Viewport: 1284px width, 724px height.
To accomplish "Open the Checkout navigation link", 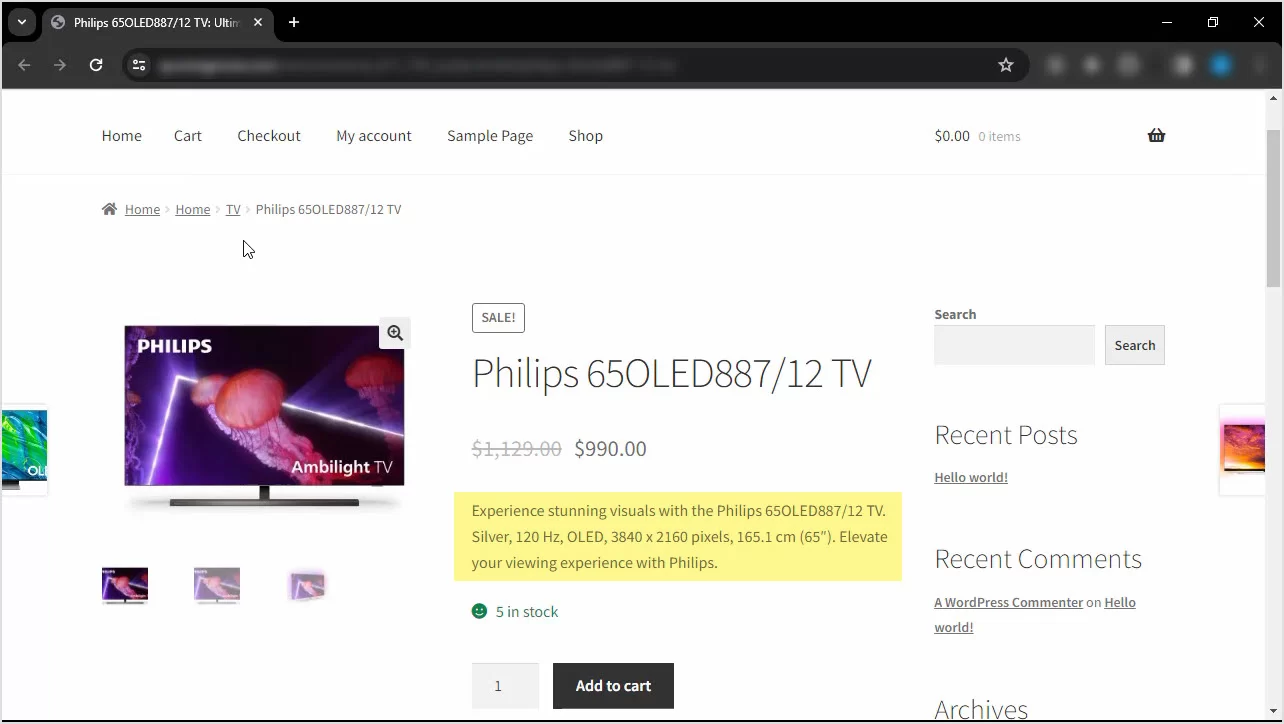I will (x=268, y=136).
